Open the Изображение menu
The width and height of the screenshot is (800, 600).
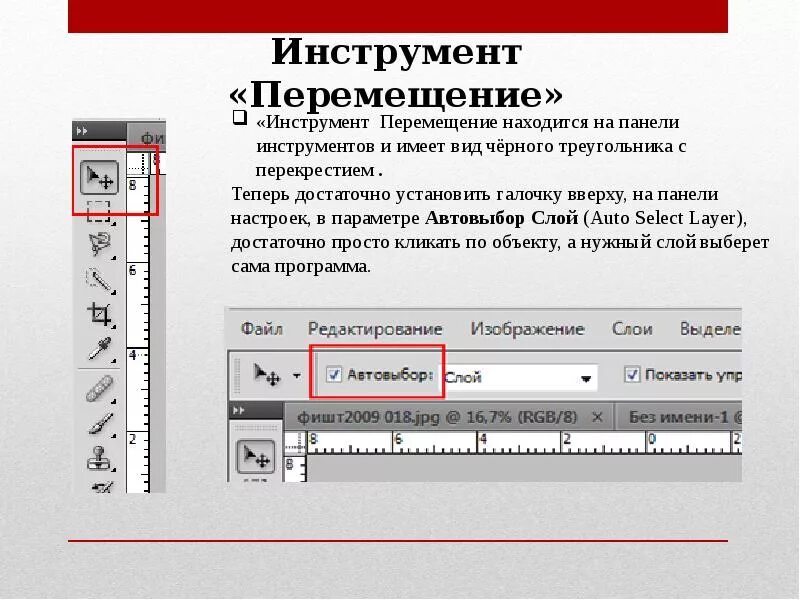pos(527,329)
